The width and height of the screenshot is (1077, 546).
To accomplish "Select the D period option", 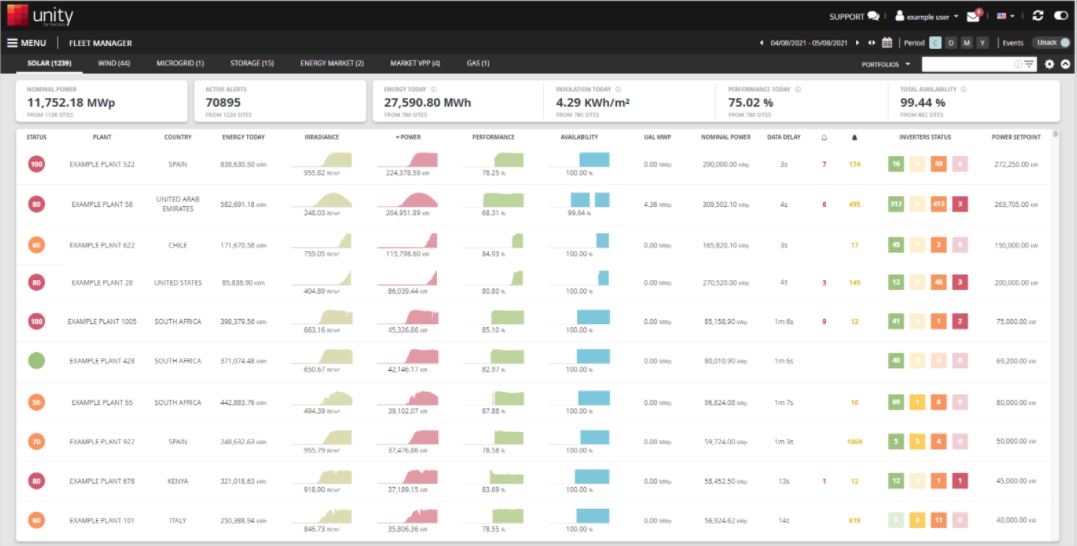I will [x=951, y=43].
